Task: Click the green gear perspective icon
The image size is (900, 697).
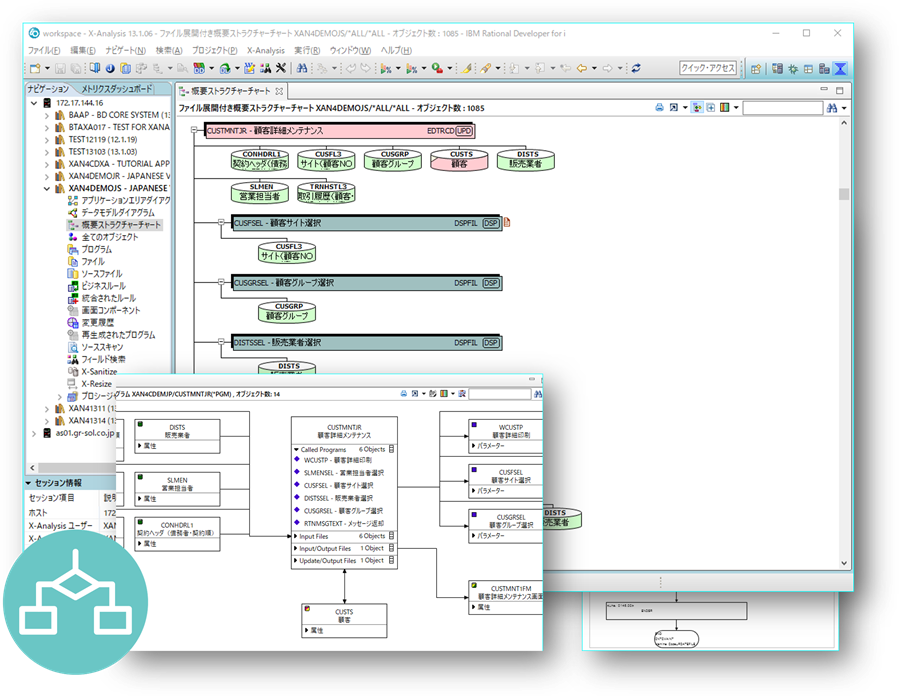Action: [x=793, y=69]
